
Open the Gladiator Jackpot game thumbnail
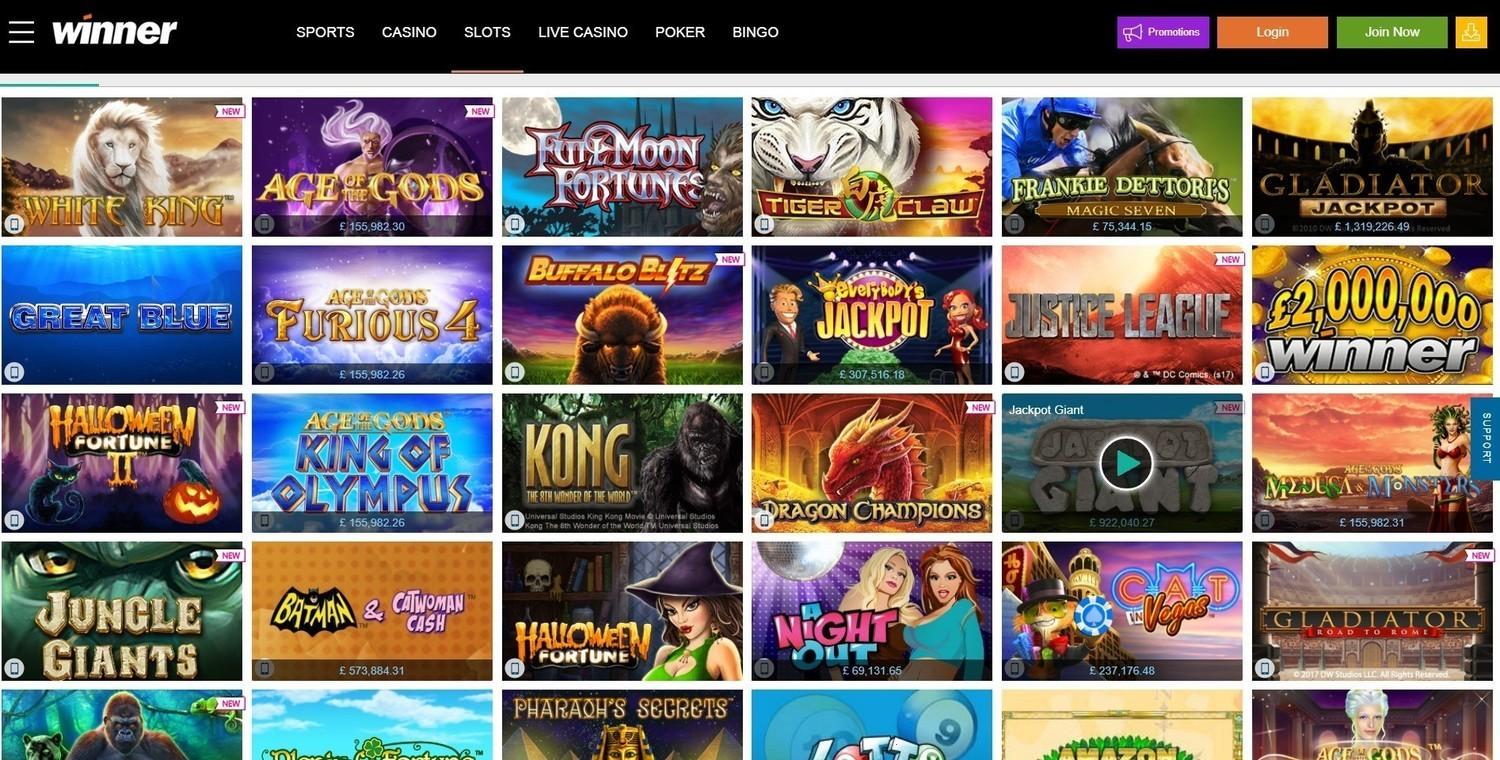point(1372,166)
